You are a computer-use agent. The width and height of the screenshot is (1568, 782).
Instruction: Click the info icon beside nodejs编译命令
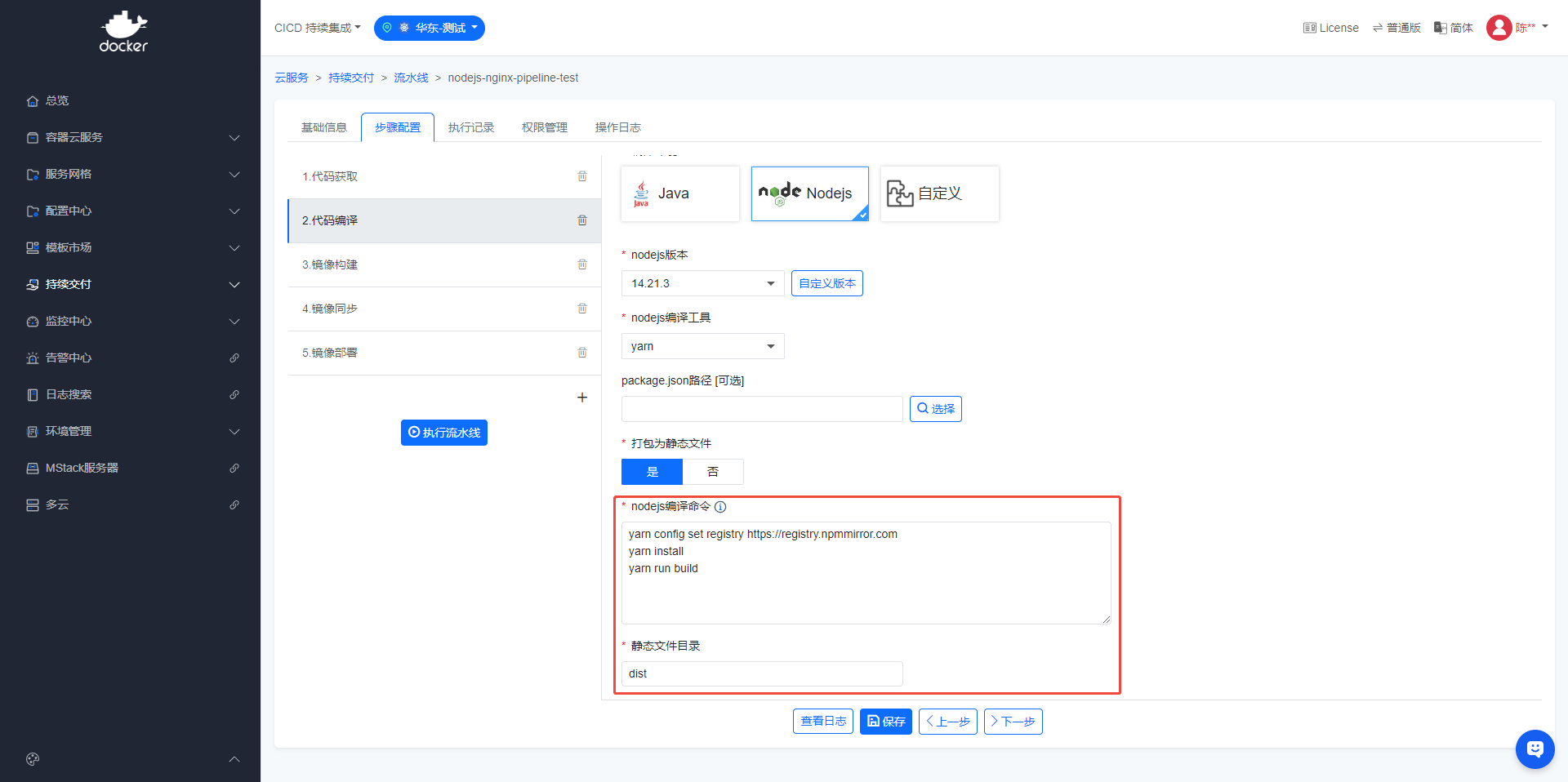pos(720,507)
